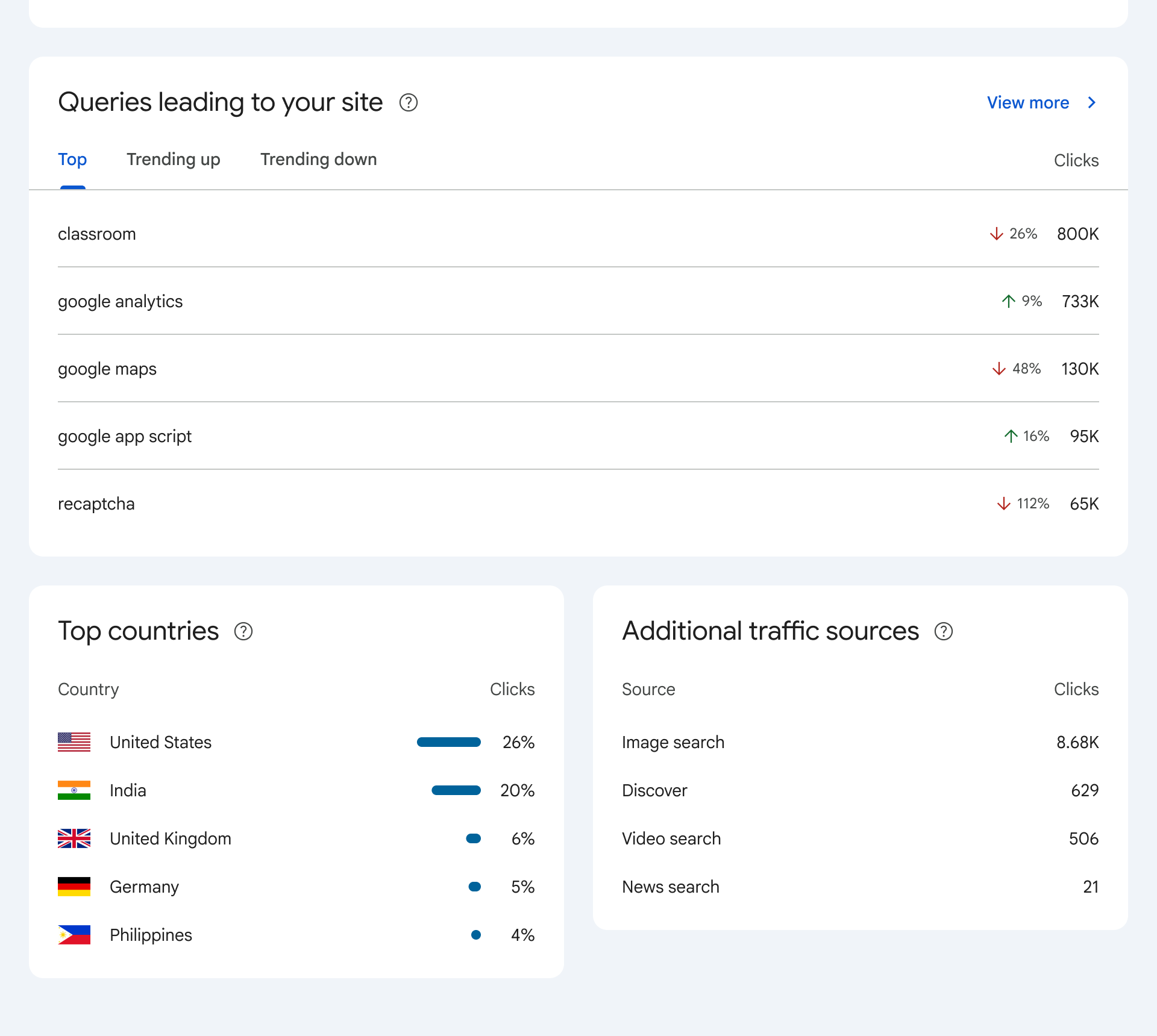Switch to the Trending down tab
This screenshot has width=1157, height=1036.
click(x=318, y=160)
